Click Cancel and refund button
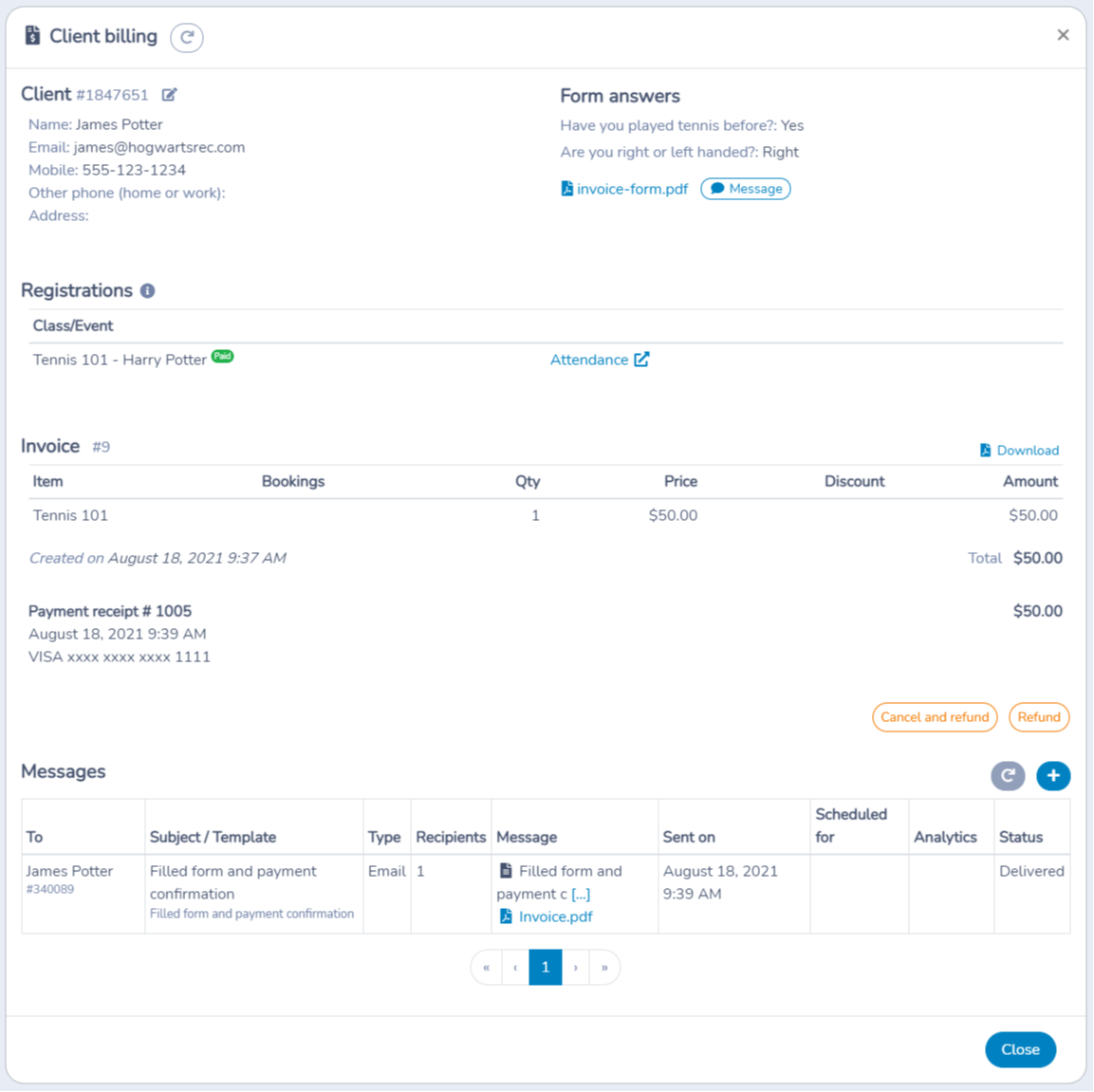 [x=935, y=716]
